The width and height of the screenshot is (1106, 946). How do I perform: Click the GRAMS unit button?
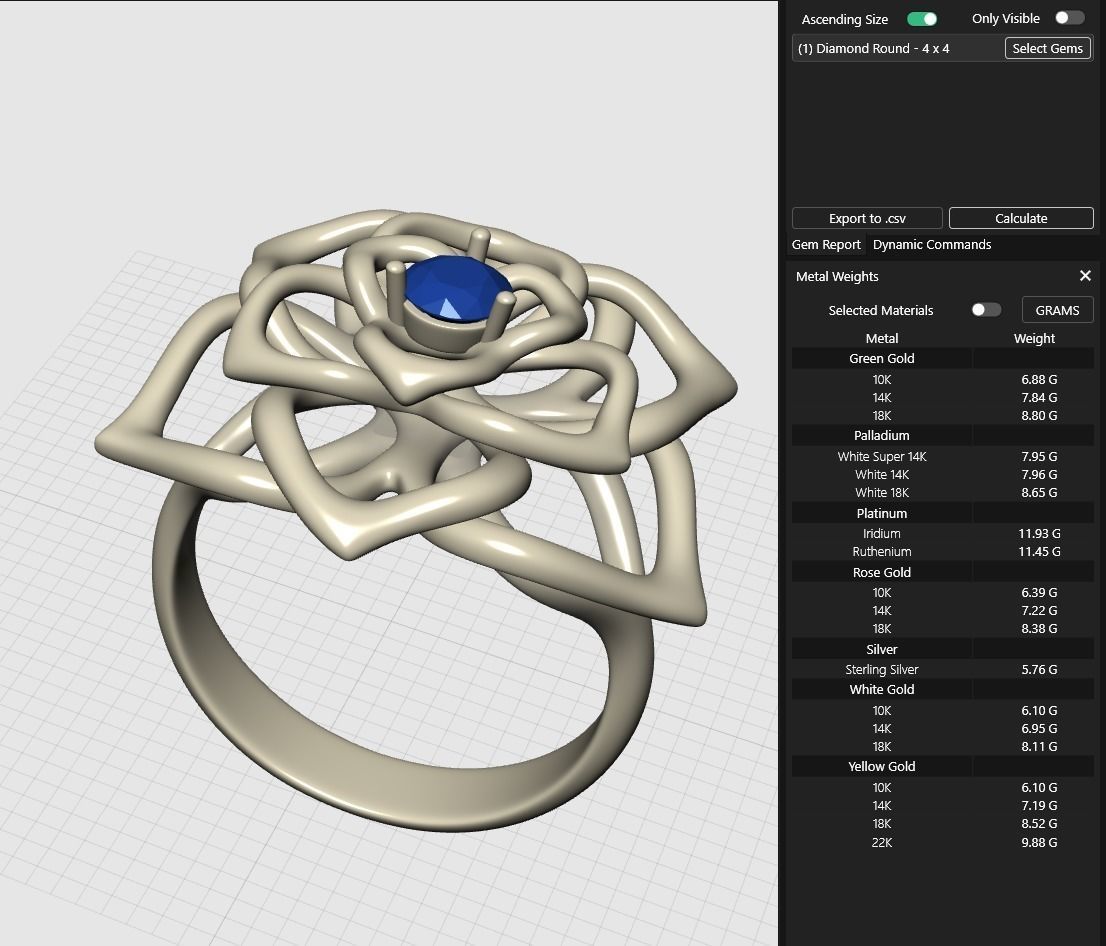(1057, 310)
